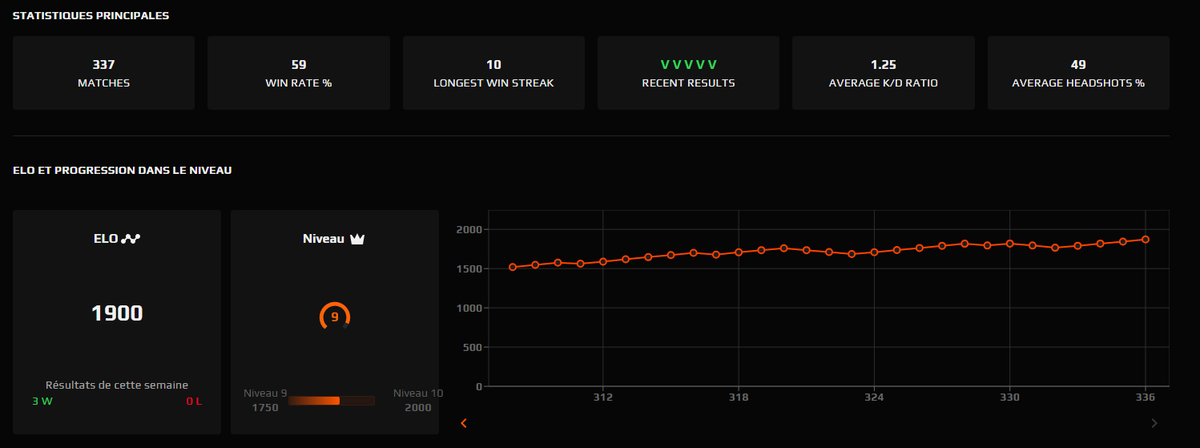
Task: Click the '3 W' weekly wins text
Action: [x=42, y=402]
